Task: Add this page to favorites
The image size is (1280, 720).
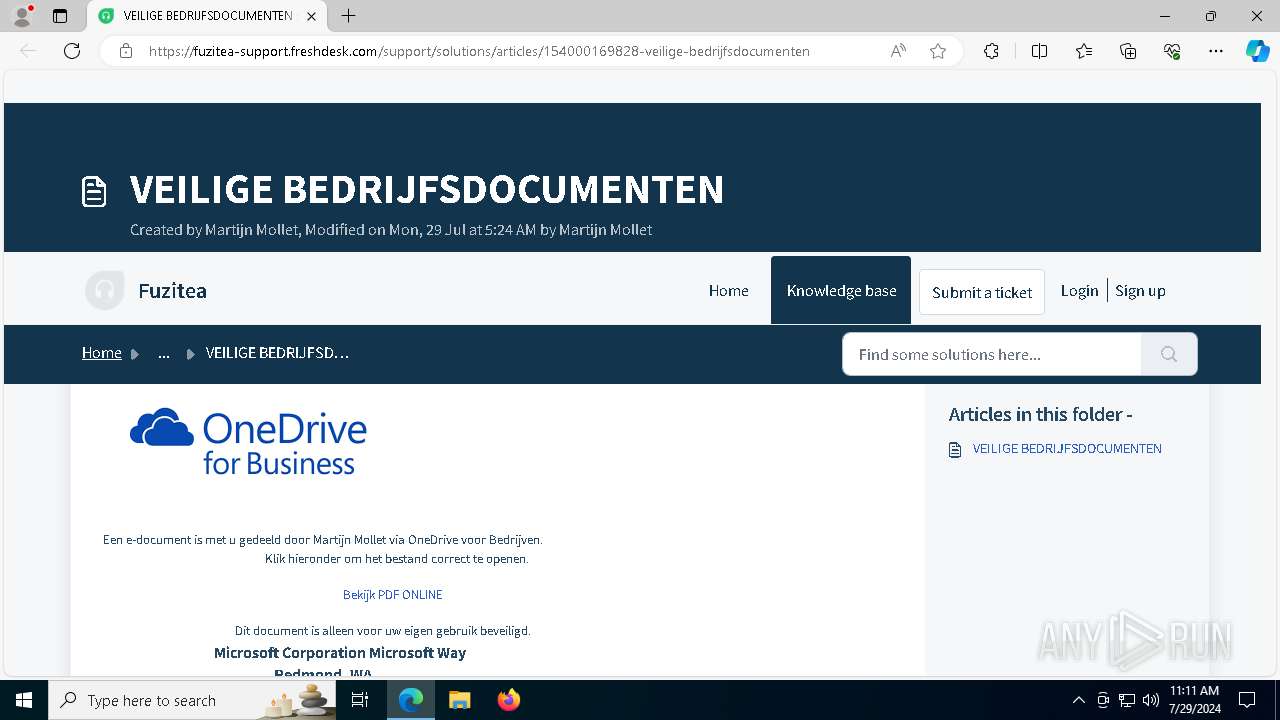Action: pyautogui.click(x=938, y=51)
